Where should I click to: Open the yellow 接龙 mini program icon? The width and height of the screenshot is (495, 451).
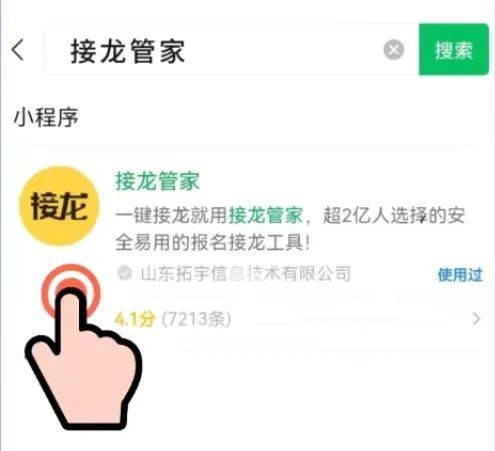[59, 206]
